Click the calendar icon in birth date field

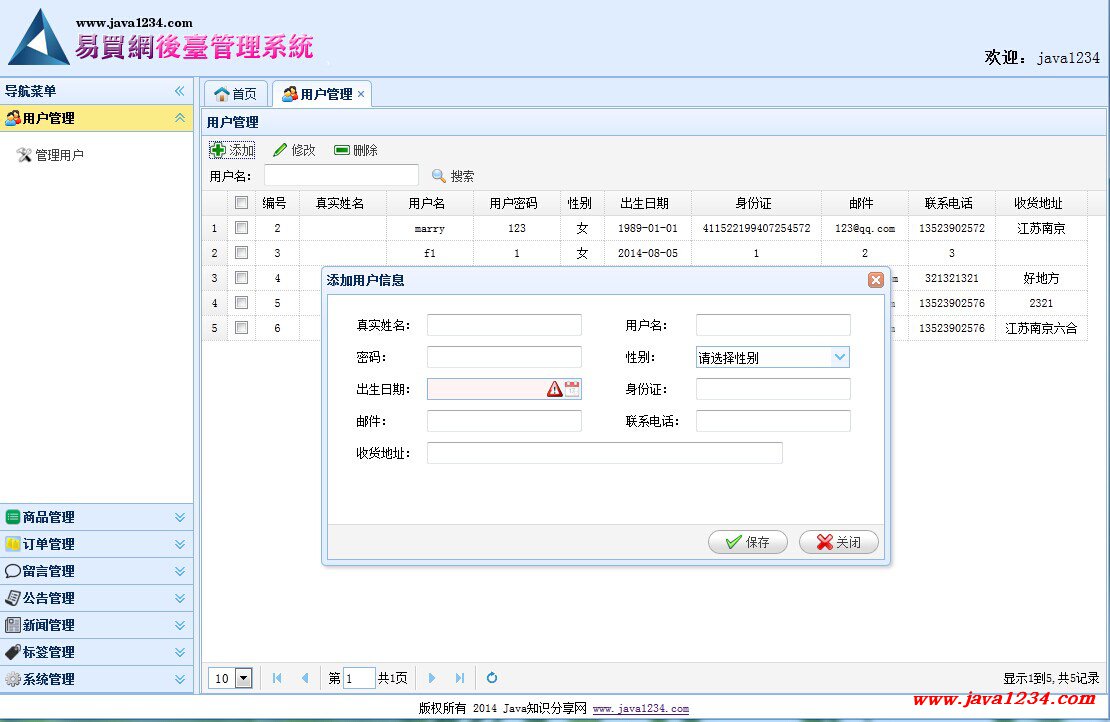tap(572, 389)
